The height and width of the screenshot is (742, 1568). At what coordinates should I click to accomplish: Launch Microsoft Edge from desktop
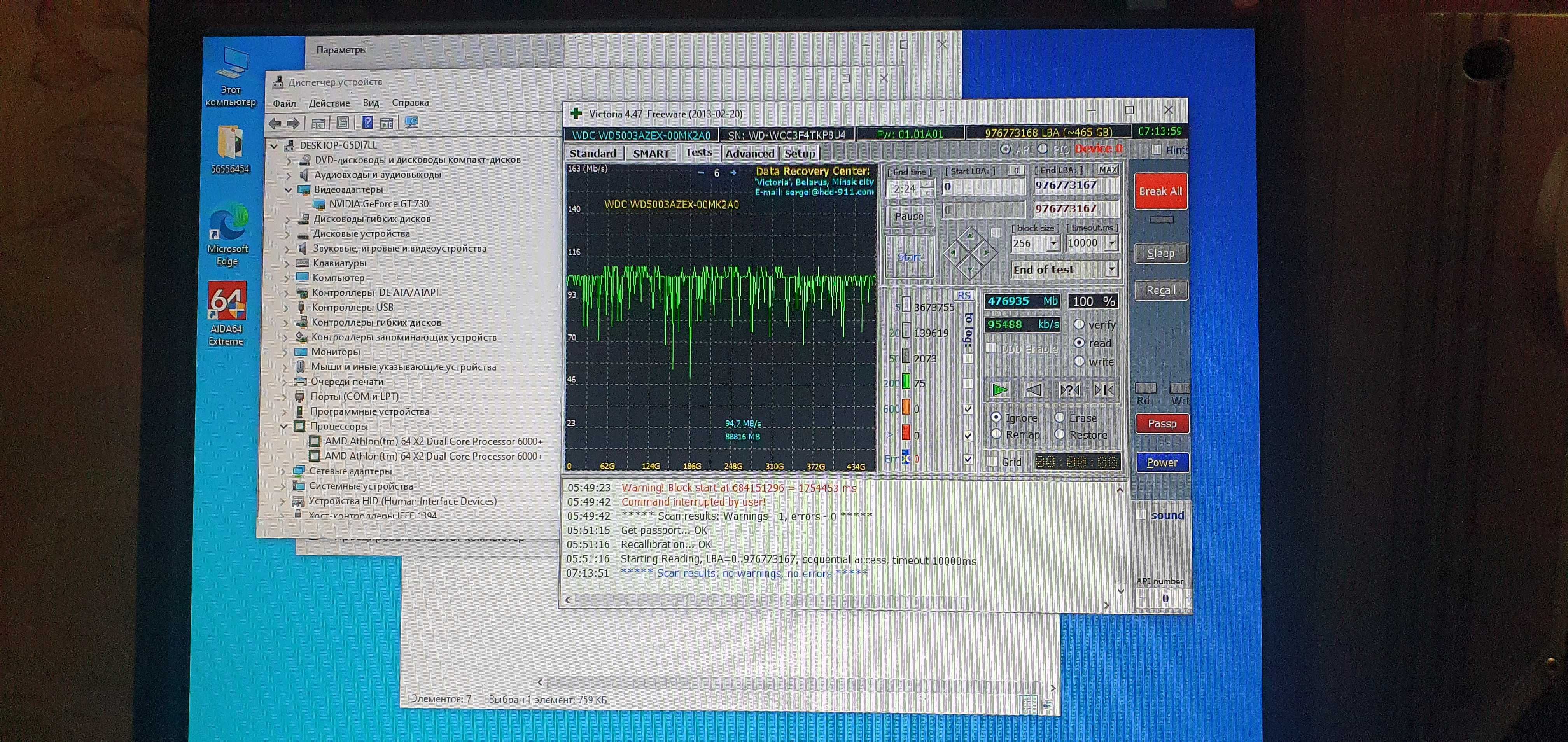coord(227,235)
